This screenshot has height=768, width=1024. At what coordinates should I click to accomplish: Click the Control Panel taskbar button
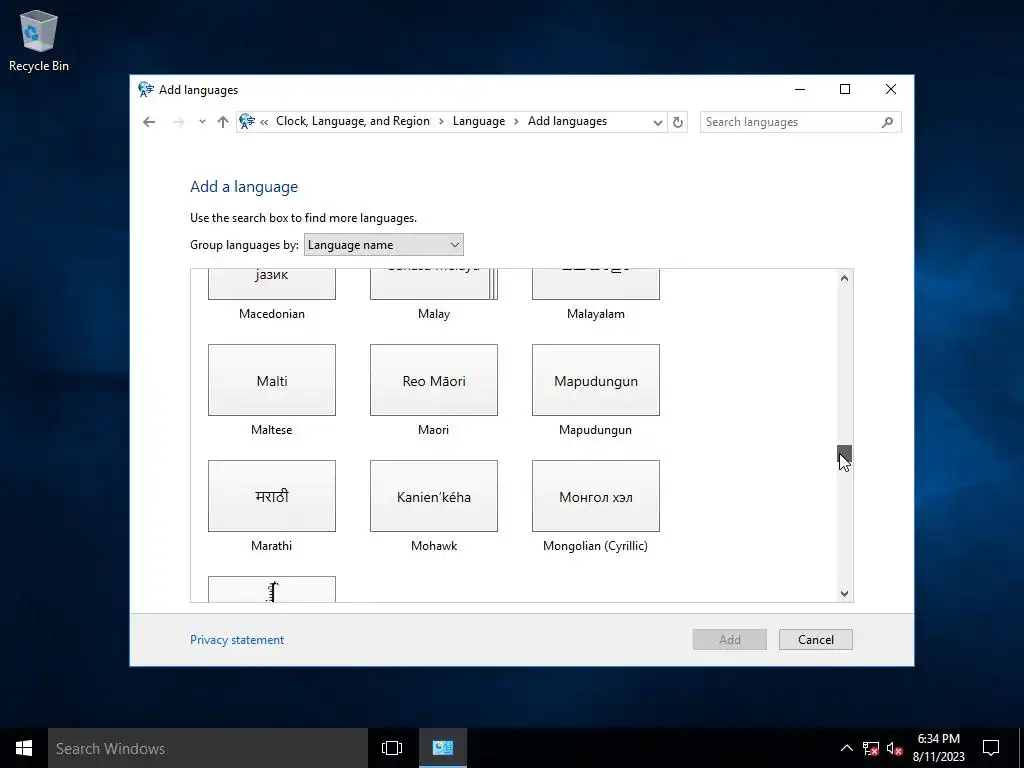tap(442, 748)
